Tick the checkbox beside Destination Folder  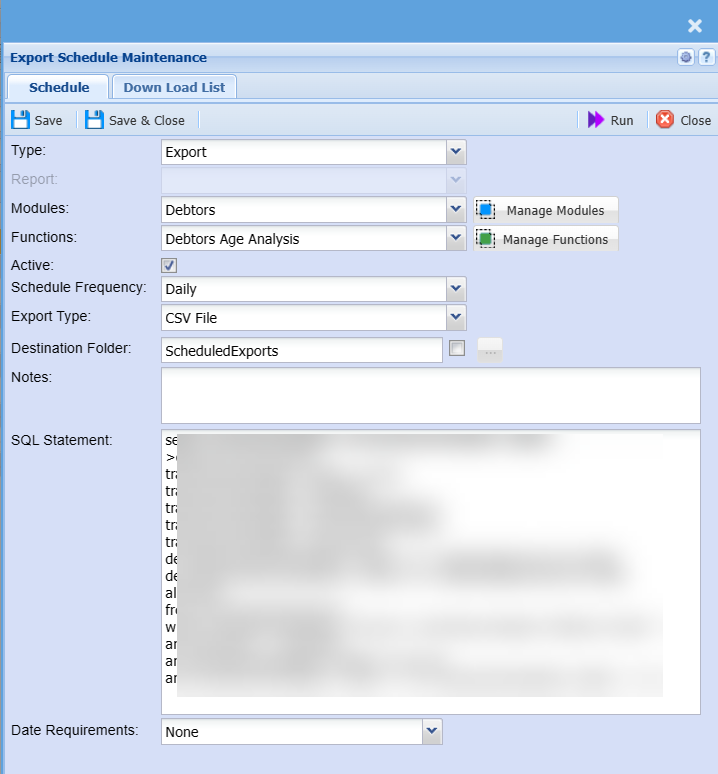pos(457,348)
